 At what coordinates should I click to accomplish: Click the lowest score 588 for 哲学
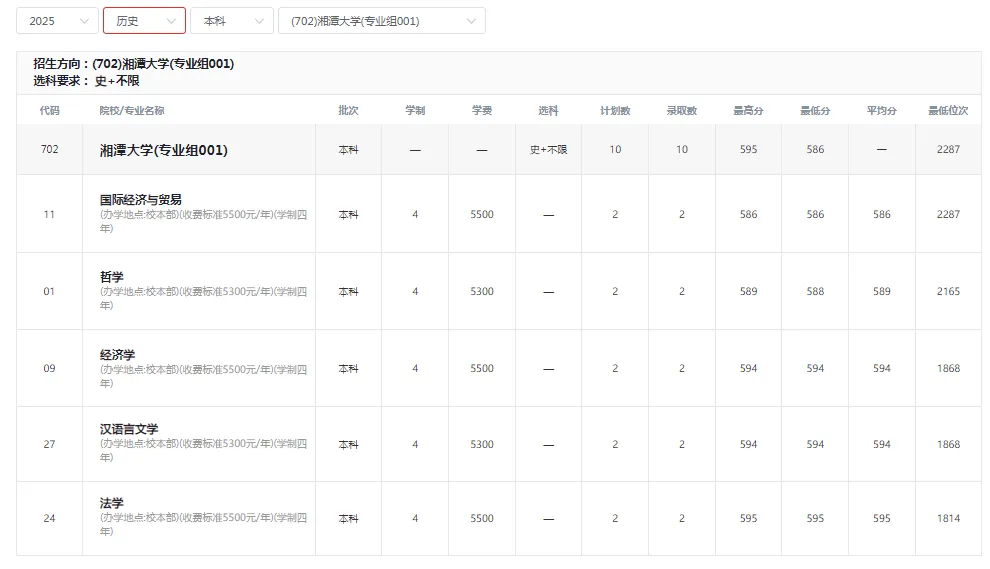(815, 292)
